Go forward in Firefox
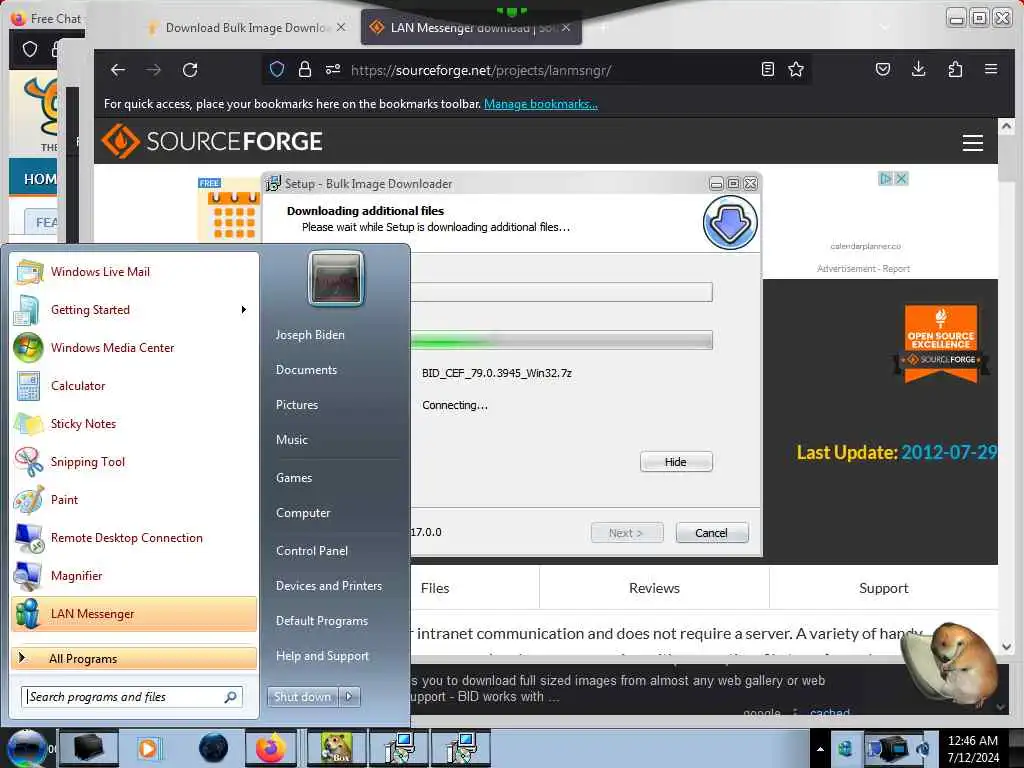Image resolution: width=1024 pixels, height=768 pixels. pos(154,70)
